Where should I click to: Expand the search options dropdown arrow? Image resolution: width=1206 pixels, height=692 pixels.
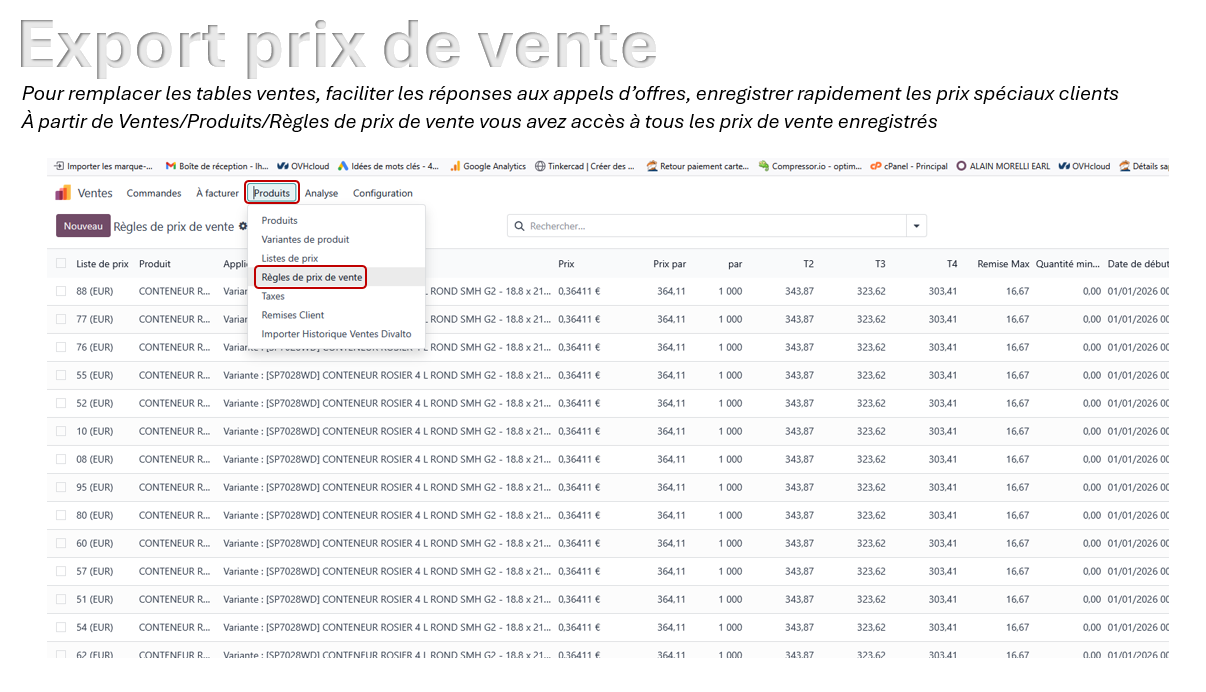pos(916,227)
